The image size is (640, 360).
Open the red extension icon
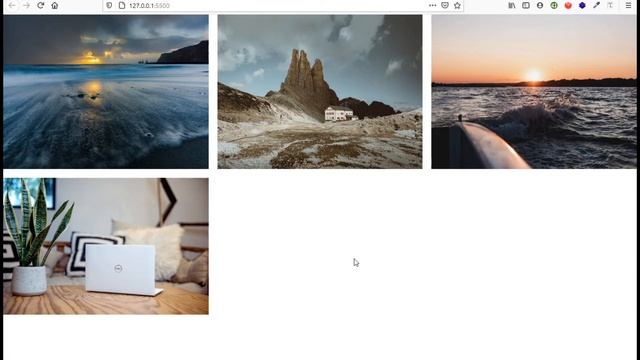coord(568,5)
